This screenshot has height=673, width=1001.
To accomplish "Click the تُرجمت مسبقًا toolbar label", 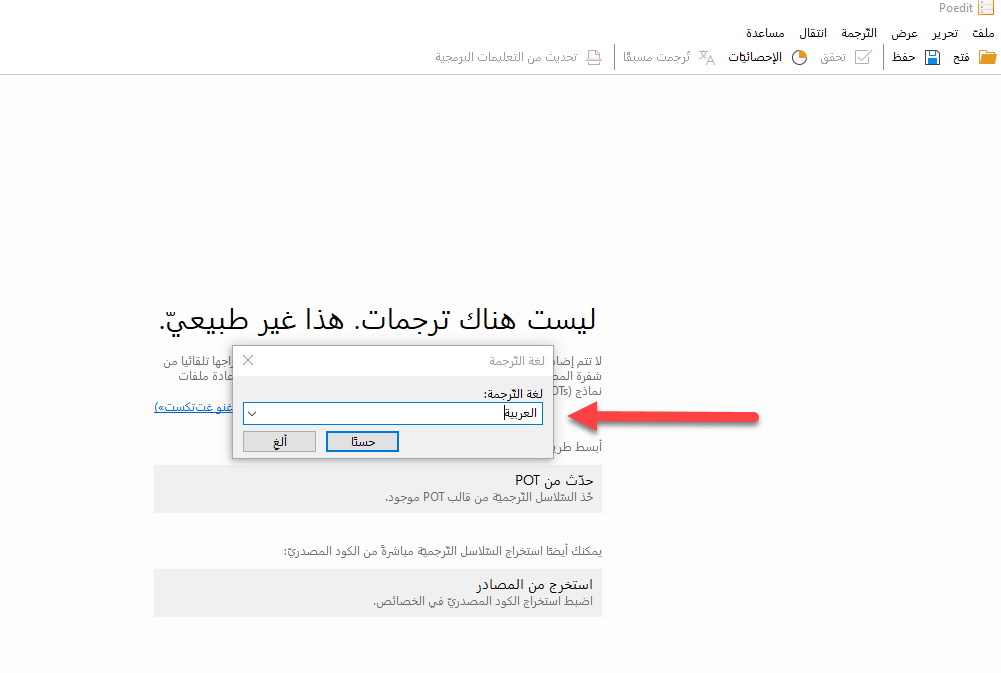I will coord(656,57).
